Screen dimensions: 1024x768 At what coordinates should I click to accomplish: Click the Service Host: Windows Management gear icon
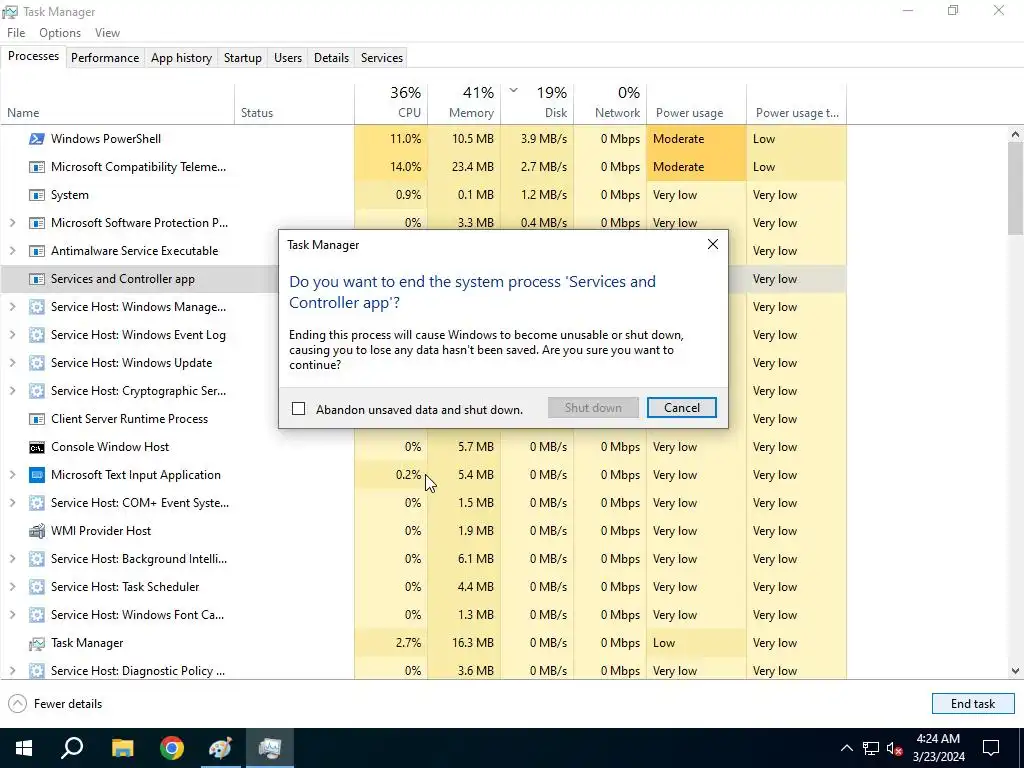click(37, 307)
